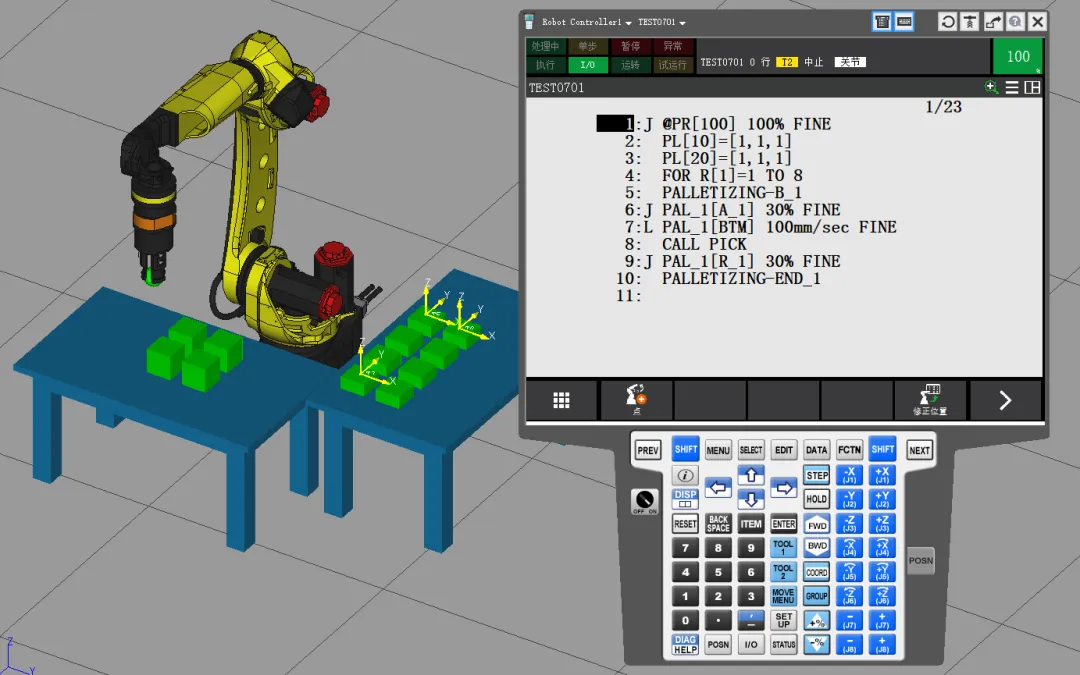This screenshot has height=675, width=1080.
Task: Click the I/O key on keypad
Action: click(x=751, y=645)
